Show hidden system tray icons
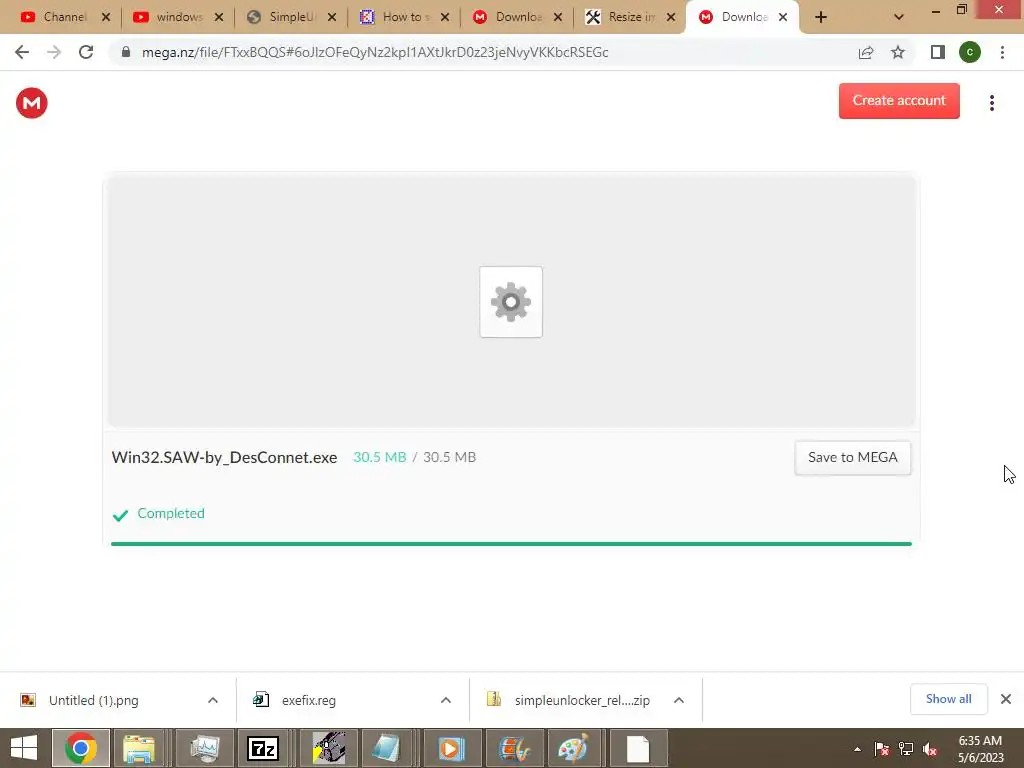 [857, 749]
